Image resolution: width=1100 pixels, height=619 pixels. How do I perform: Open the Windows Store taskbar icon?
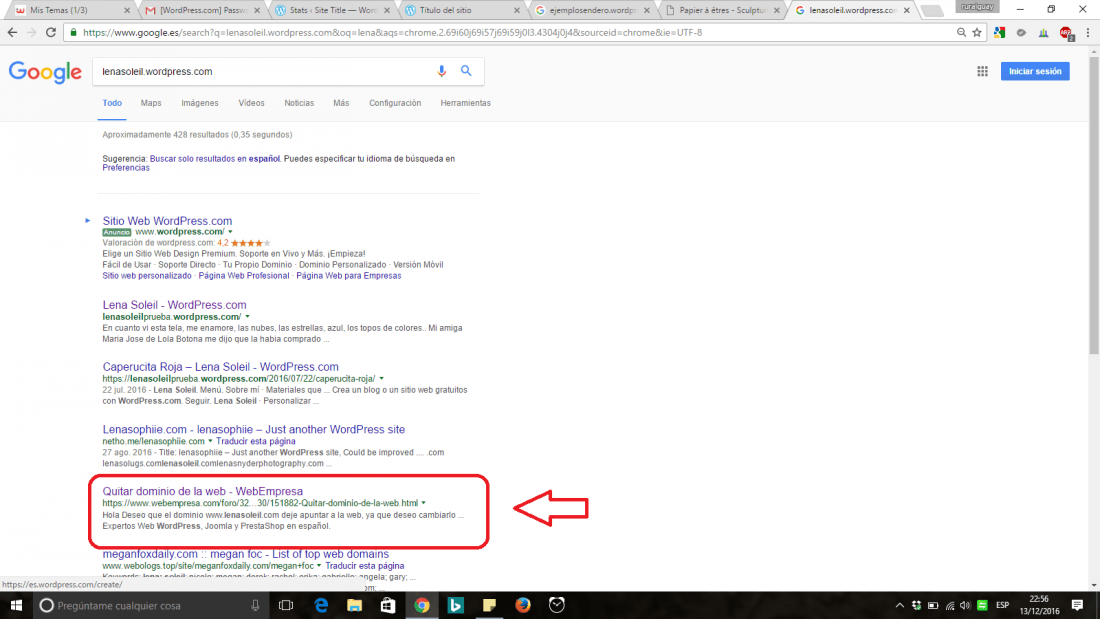[388, 605]
